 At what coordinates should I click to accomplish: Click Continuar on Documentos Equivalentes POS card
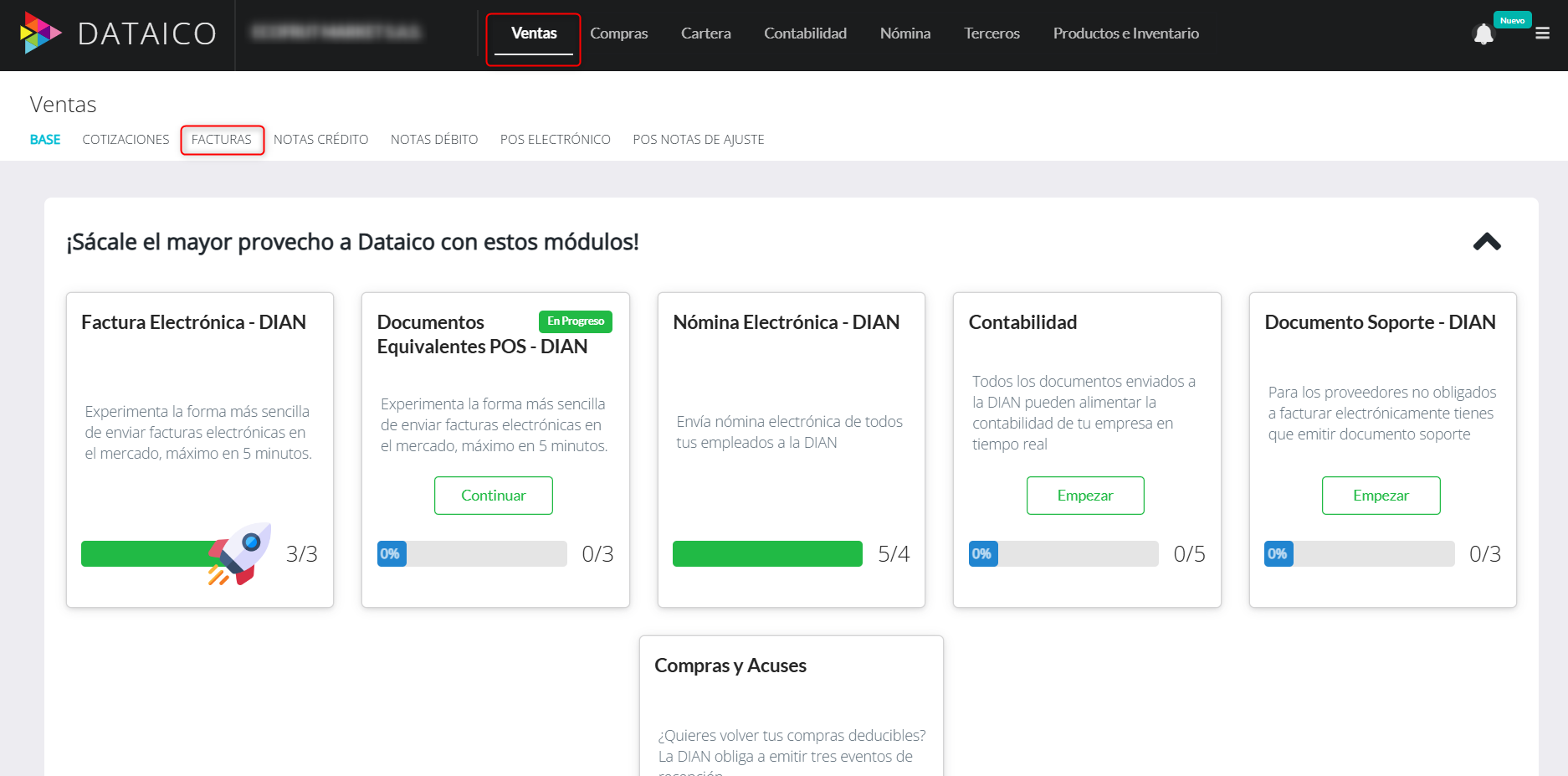point(494,496)
